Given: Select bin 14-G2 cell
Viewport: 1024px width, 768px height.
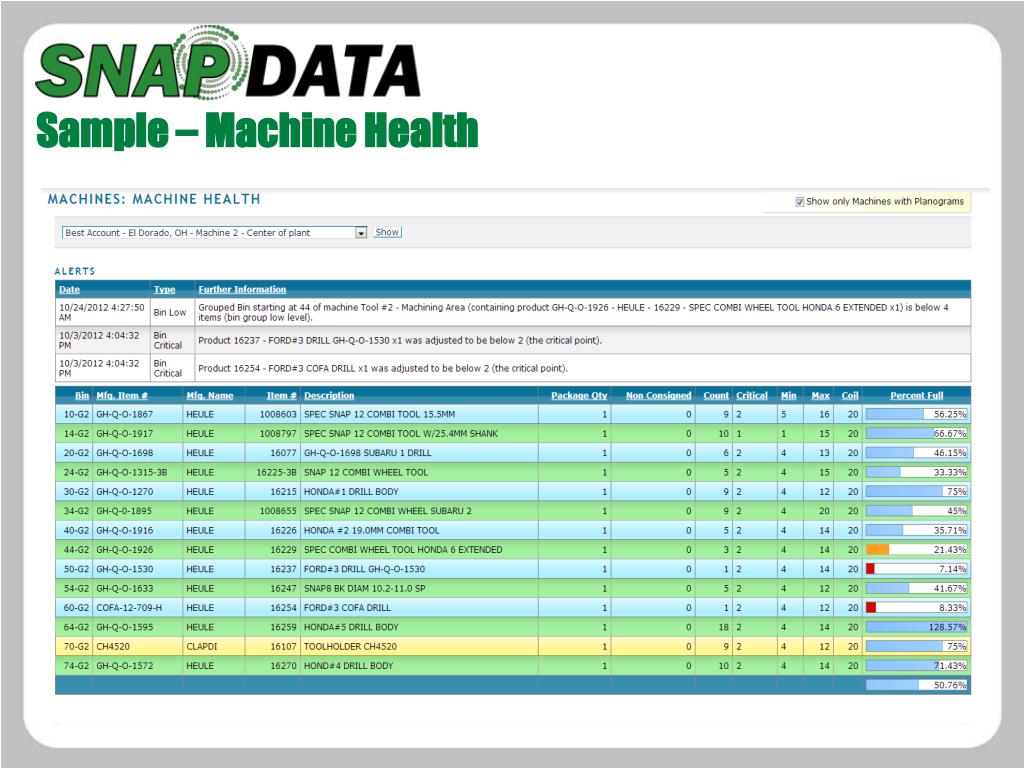Looking at the screenshot, I should [x=76, y=434].
